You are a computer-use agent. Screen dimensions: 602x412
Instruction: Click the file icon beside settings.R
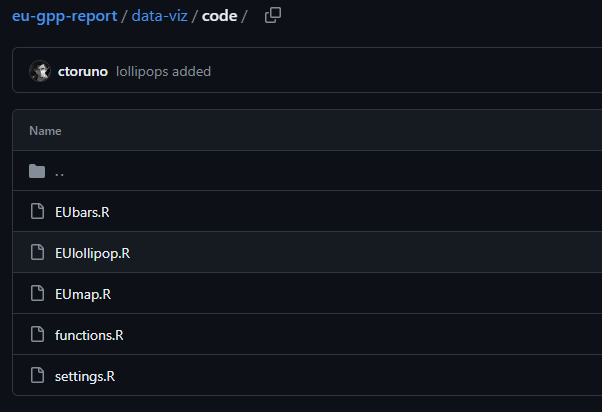pyautogui.click(x=37, y=376)
